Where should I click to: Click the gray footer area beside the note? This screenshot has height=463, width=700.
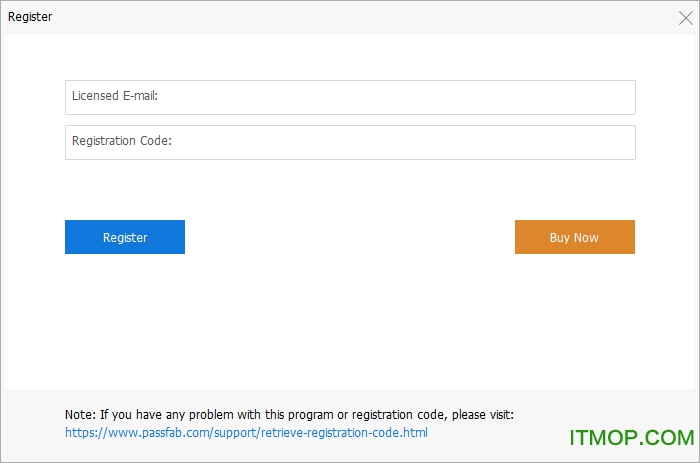click(x=600, y=405)
